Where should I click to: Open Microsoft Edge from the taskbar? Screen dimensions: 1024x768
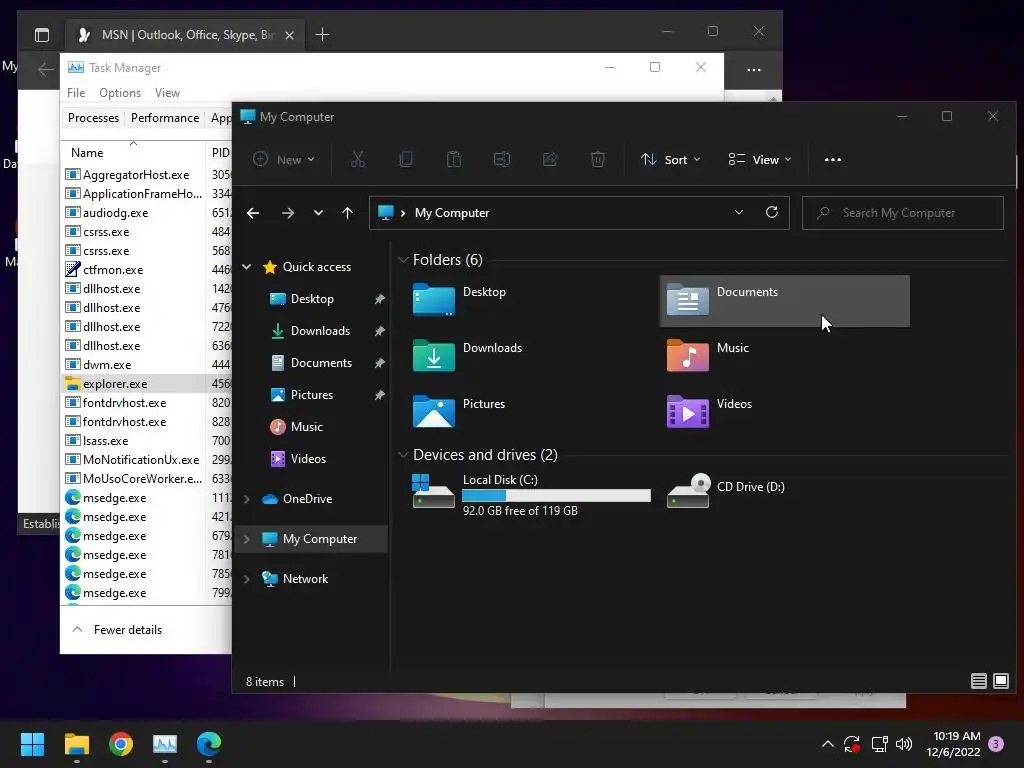coord(209,744)
